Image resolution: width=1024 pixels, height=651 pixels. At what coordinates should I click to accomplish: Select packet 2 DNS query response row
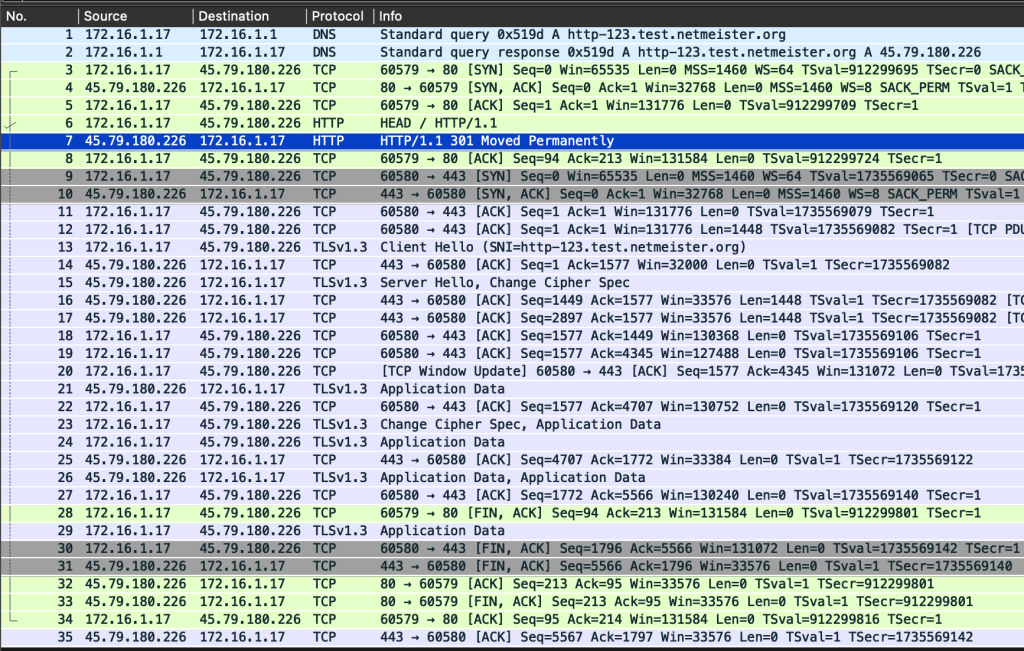coord(512,52)
